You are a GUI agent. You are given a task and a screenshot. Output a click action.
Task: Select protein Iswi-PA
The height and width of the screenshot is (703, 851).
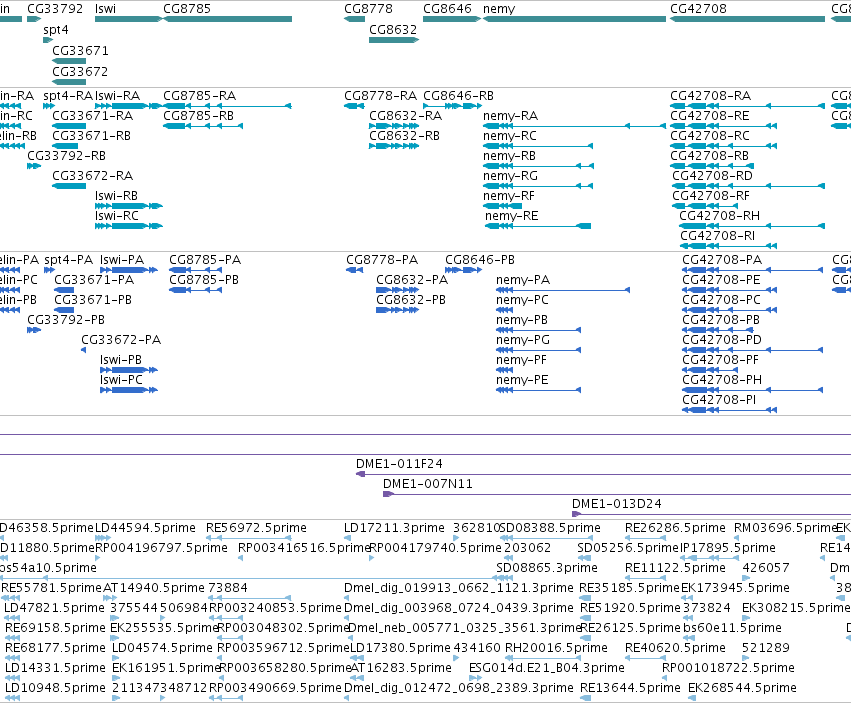coord(129,270)
